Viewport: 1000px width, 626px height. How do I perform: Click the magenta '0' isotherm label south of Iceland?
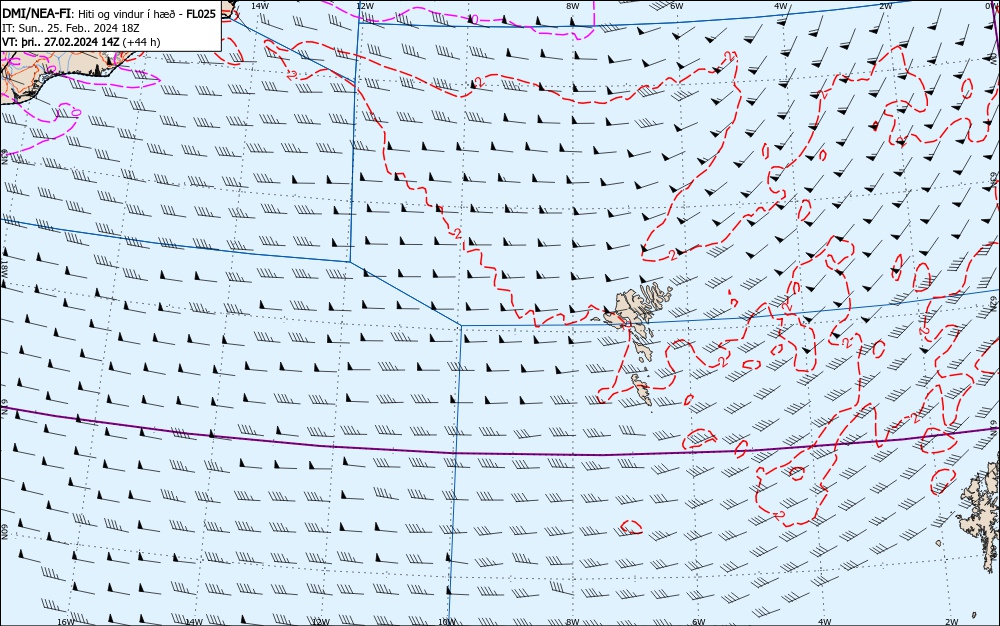[75, 112]
